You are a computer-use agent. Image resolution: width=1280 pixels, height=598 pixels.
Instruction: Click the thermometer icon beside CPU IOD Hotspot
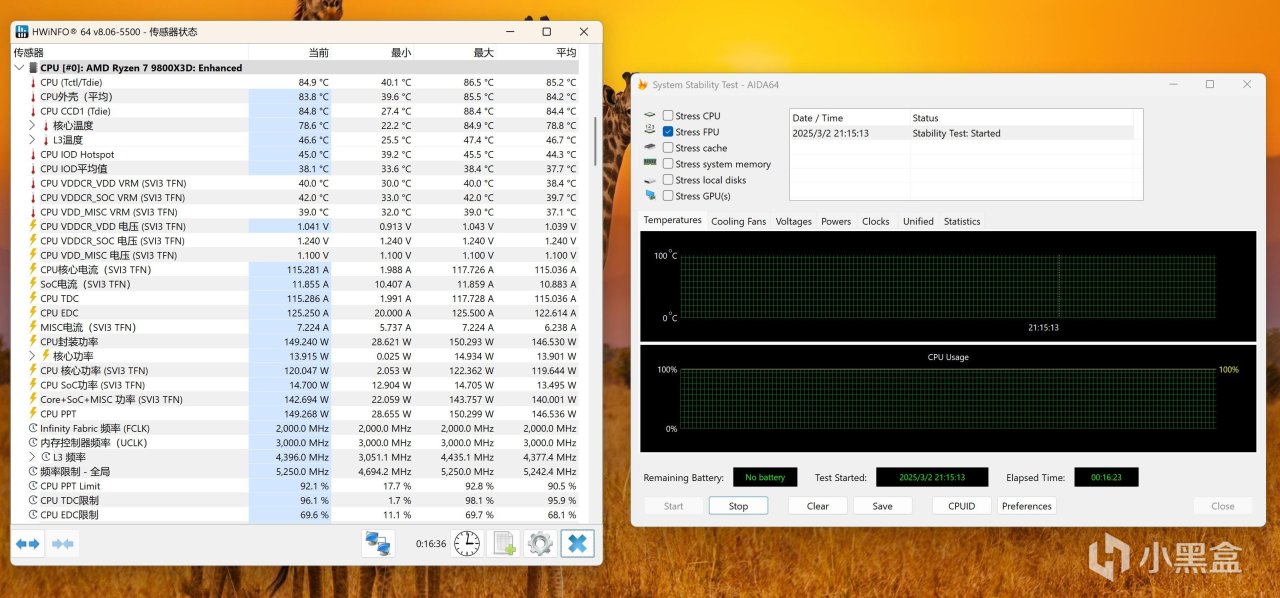pyautogui.click(x=33, y=154)
